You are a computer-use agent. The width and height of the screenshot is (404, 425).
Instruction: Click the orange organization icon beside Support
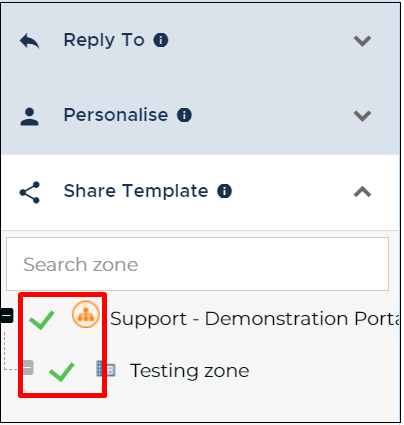point(86,314)
